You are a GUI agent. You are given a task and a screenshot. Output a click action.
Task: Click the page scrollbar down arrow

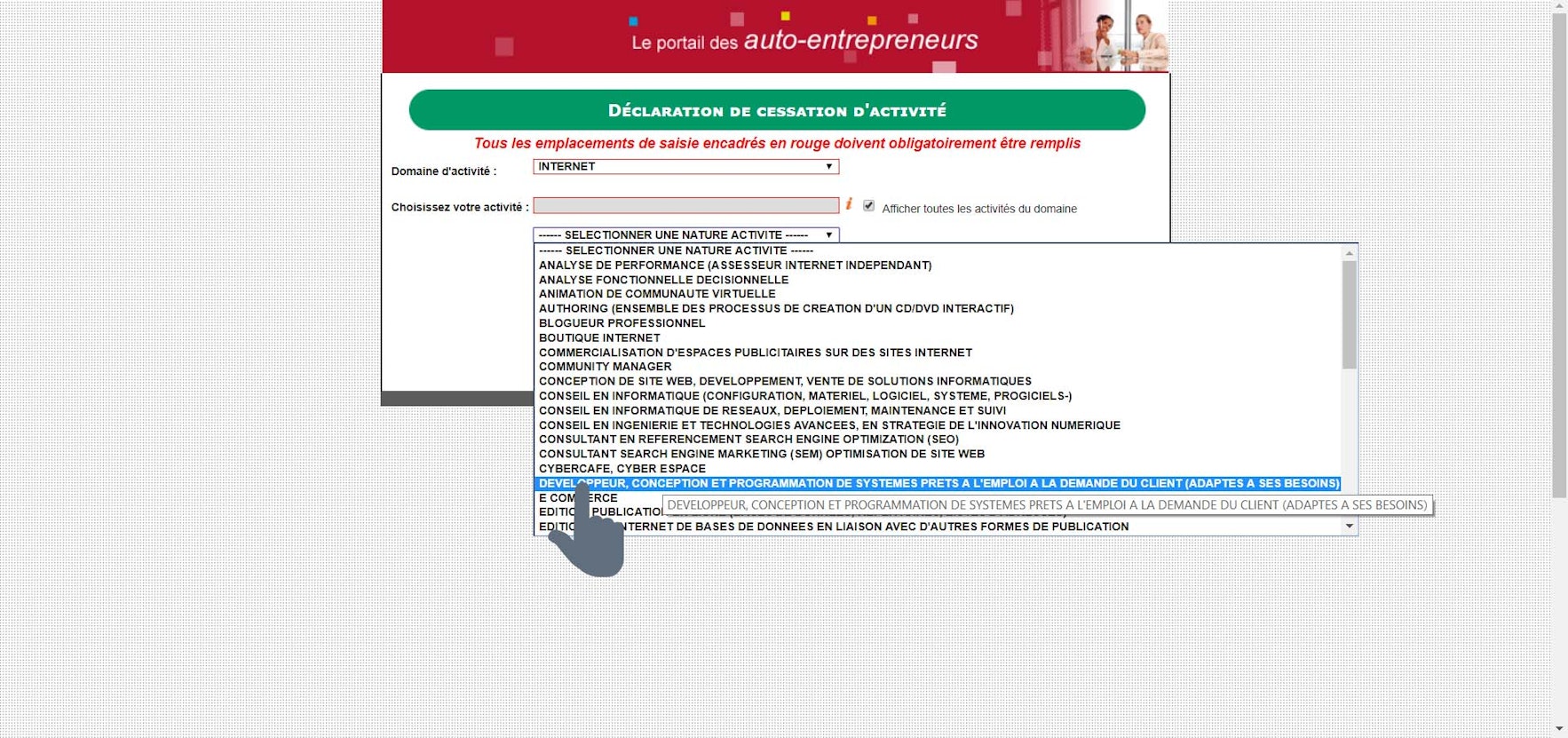click(x=1559, y=730)
